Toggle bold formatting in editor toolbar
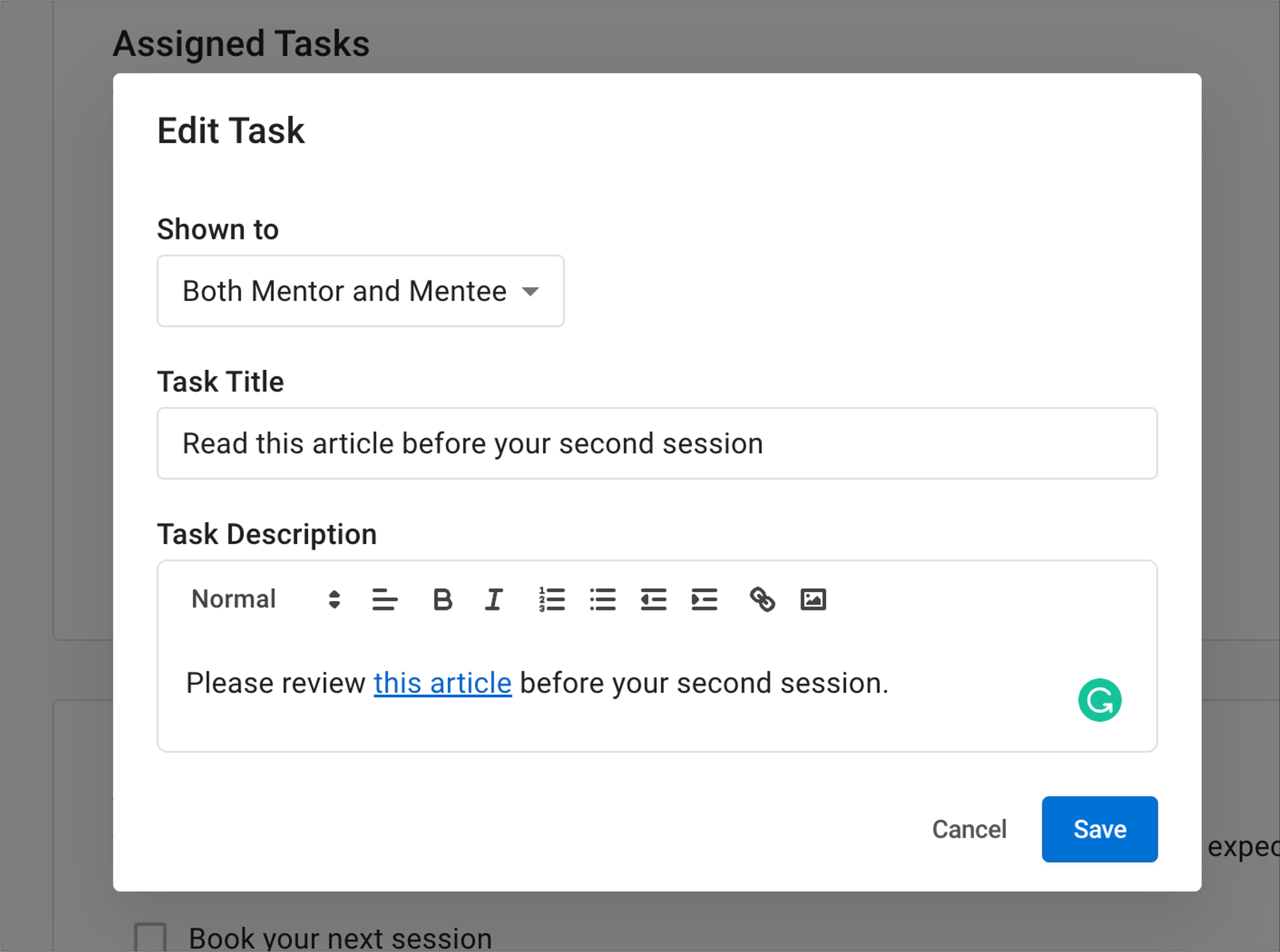Image resolution: width=1280 pixels, height=952 pixels. click(443, 599)
